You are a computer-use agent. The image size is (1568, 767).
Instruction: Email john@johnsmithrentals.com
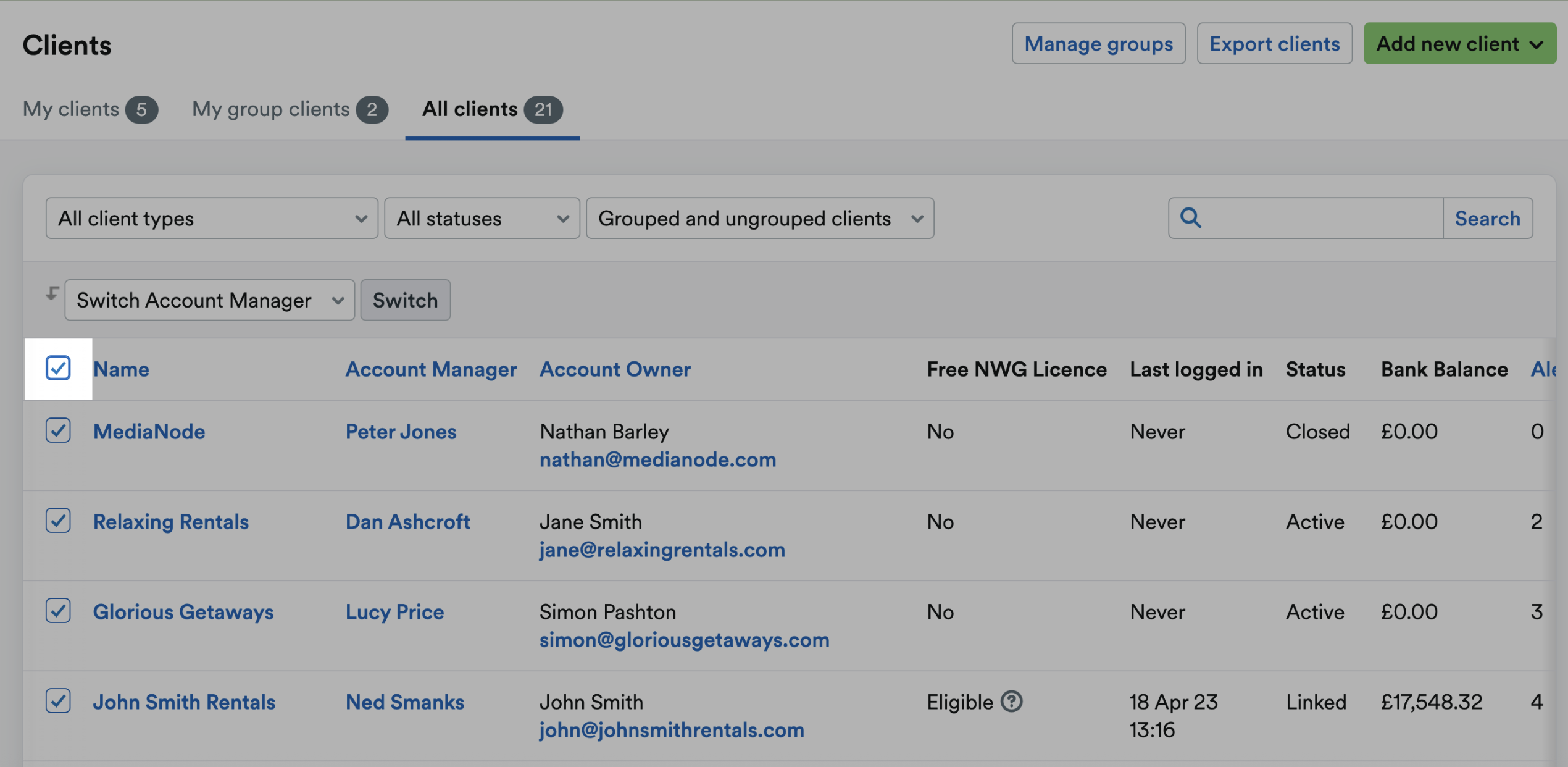[x=672, y=730]
